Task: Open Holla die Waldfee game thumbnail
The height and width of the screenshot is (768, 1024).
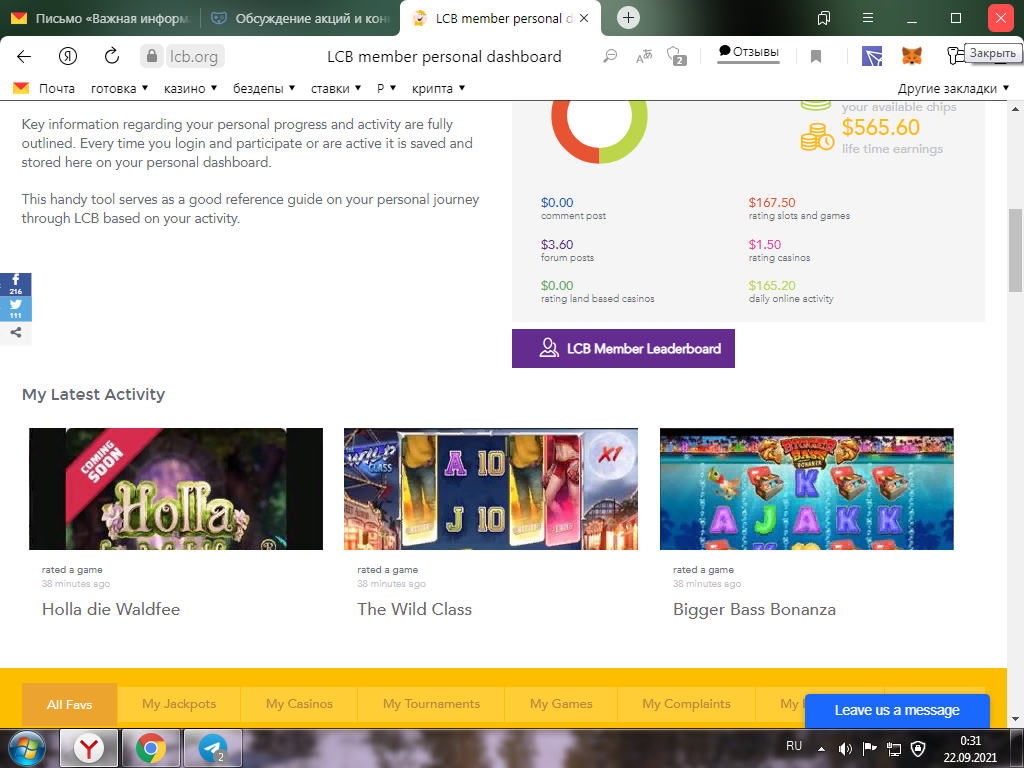Action: 176,488
